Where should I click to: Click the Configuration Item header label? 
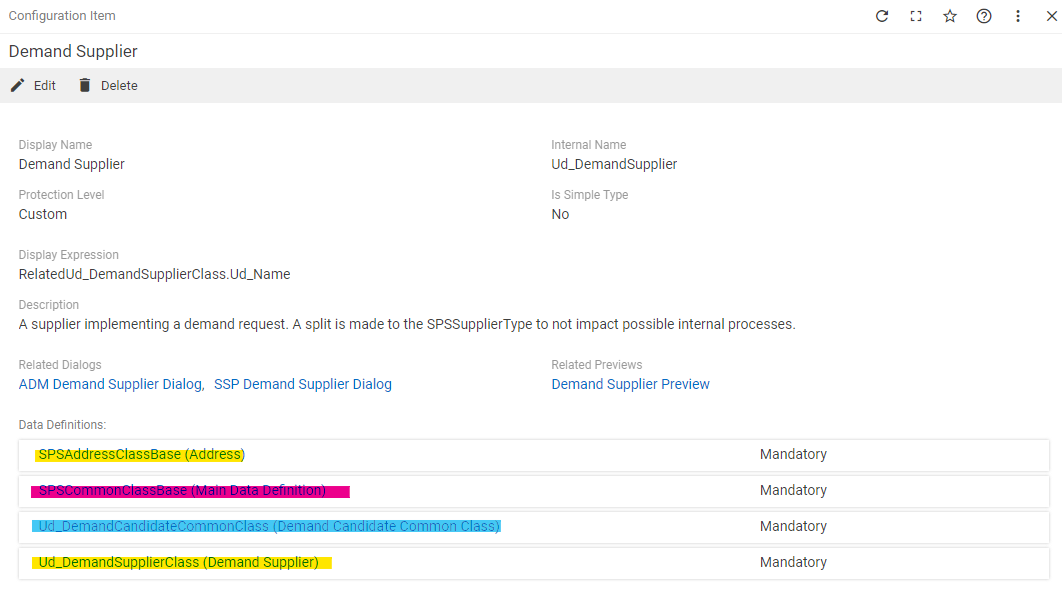point(62,16)
